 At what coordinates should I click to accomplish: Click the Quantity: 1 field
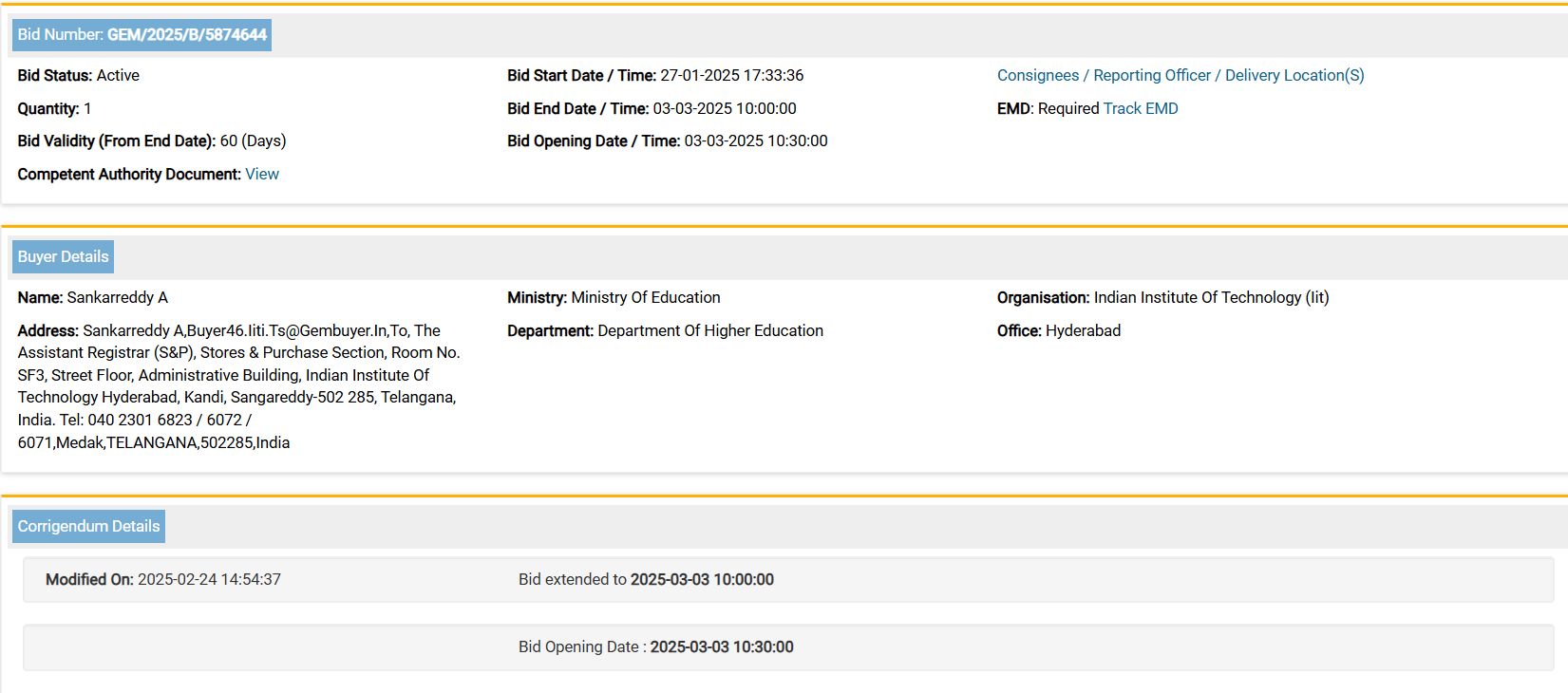click(54, 109)
